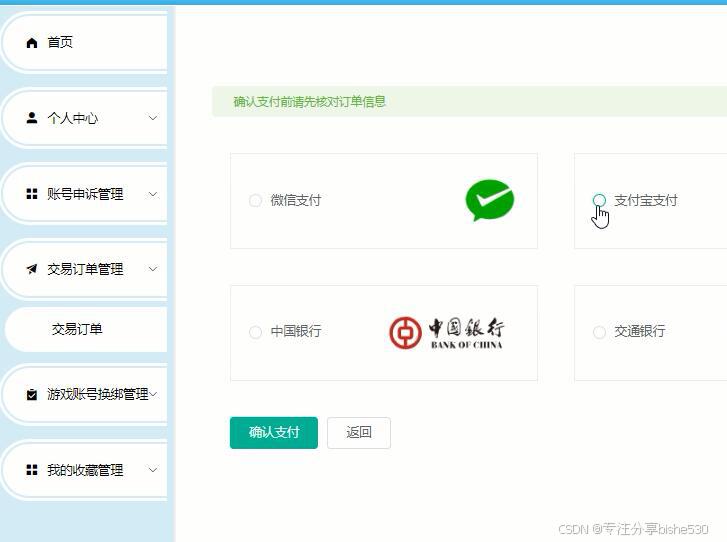This screenshot has width=727, height=542.
Task: Click the 返回 button
Action: (359, 433)
